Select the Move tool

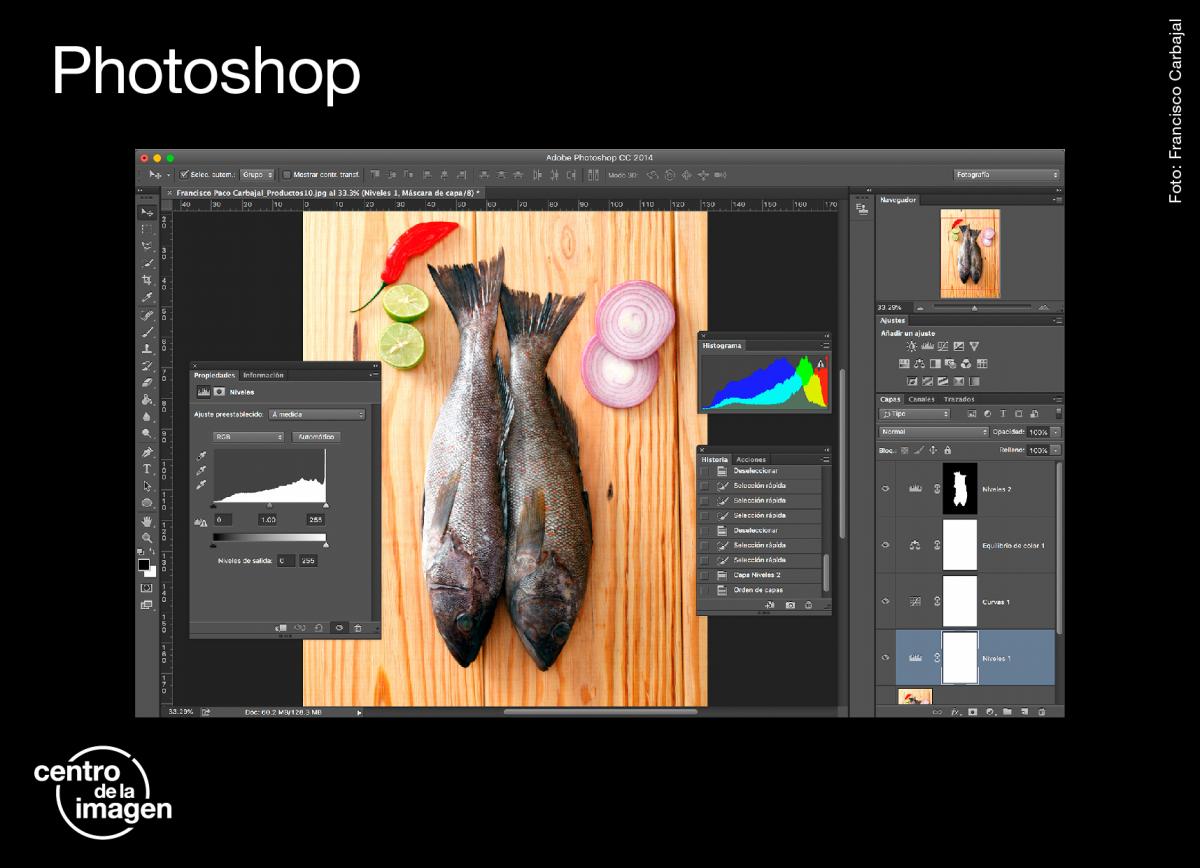click(x=147, y=212)
